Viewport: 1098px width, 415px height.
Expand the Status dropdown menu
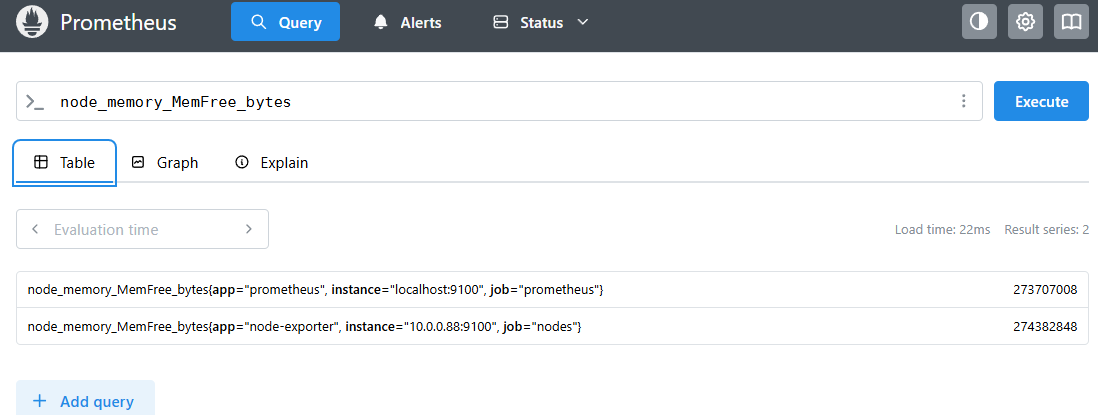(541, 22)
